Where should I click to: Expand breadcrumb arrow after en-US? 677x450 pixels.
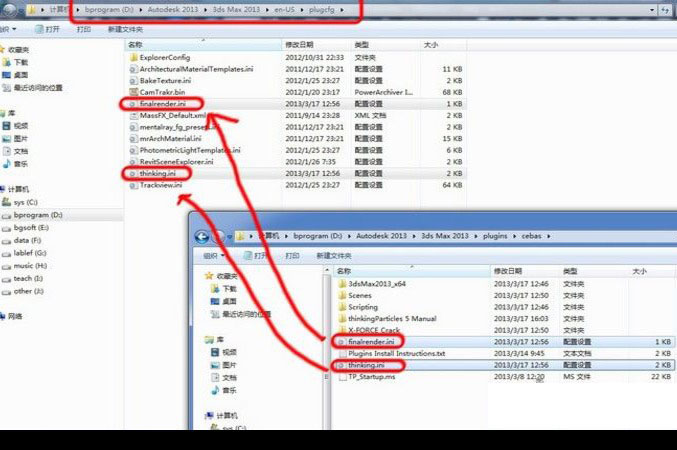click(x=302, y=10)
